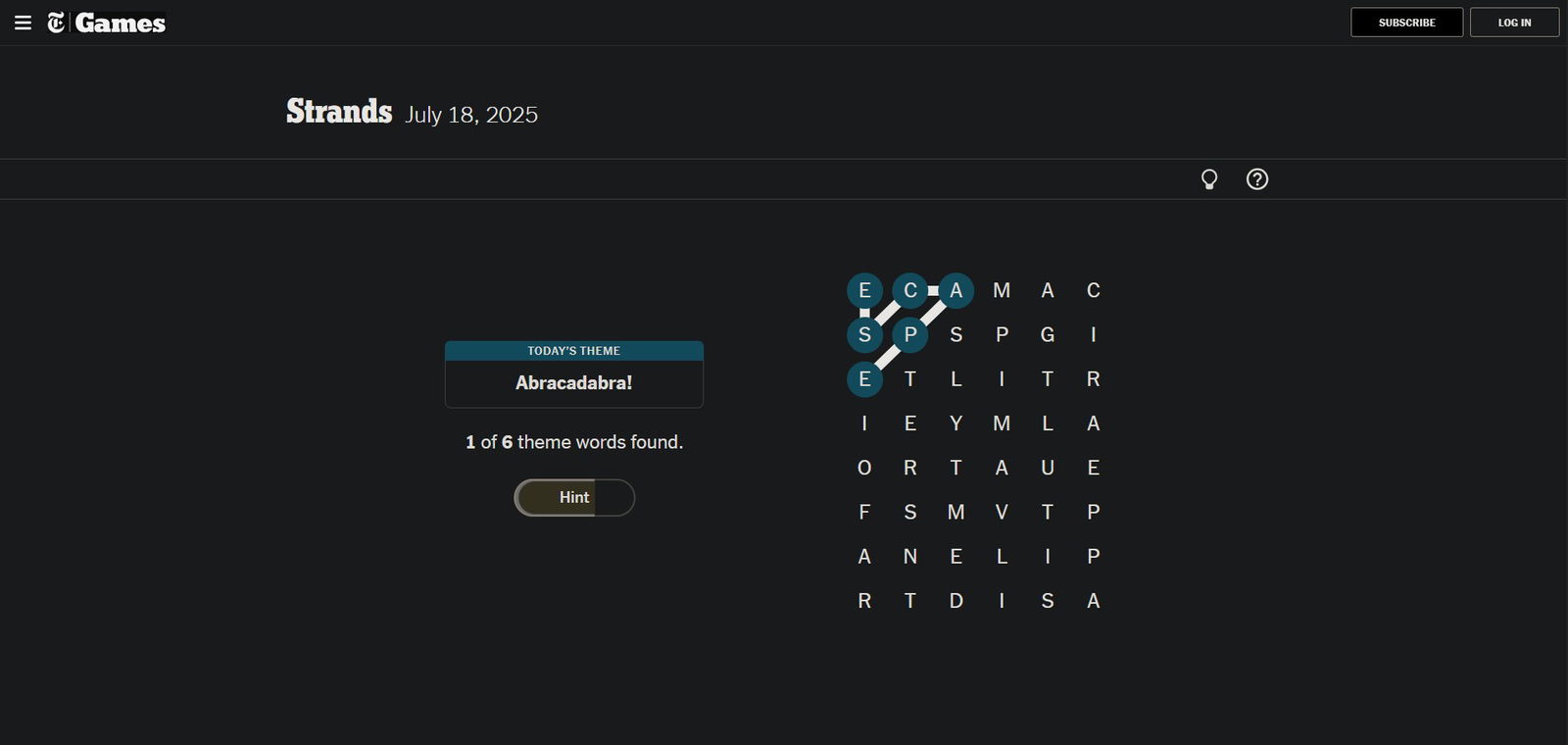Select the letter F in the grid
The width and height of the screenshot is (1568, 745).
[x=864, y=512]
